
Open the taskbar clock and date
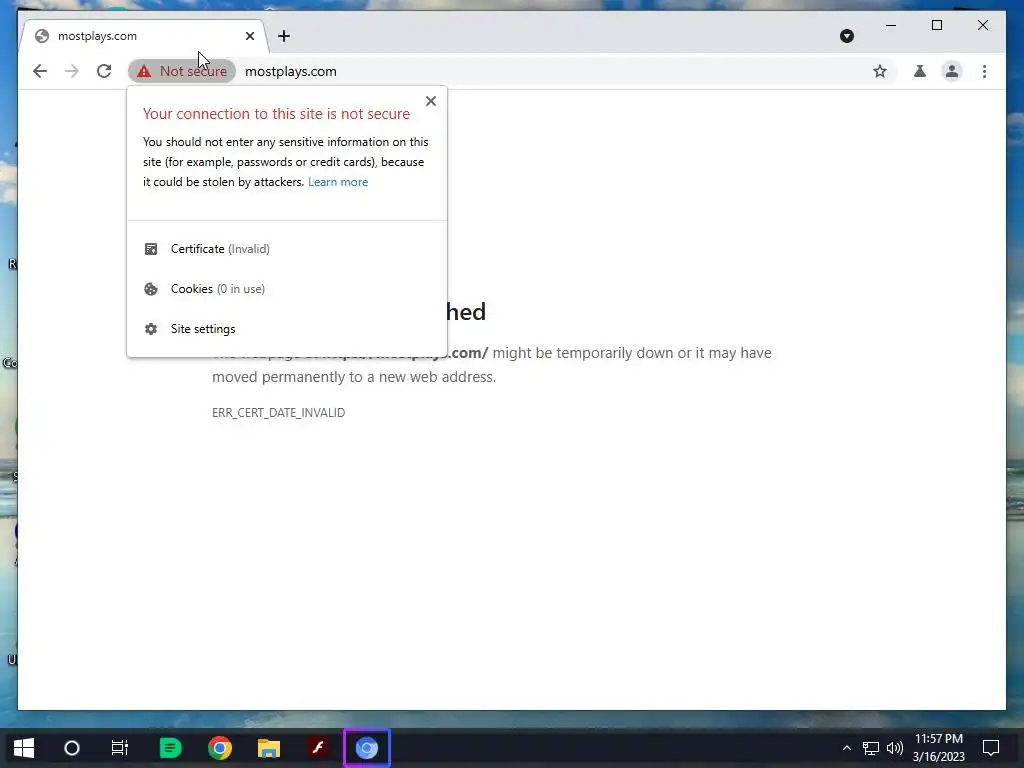938,748
